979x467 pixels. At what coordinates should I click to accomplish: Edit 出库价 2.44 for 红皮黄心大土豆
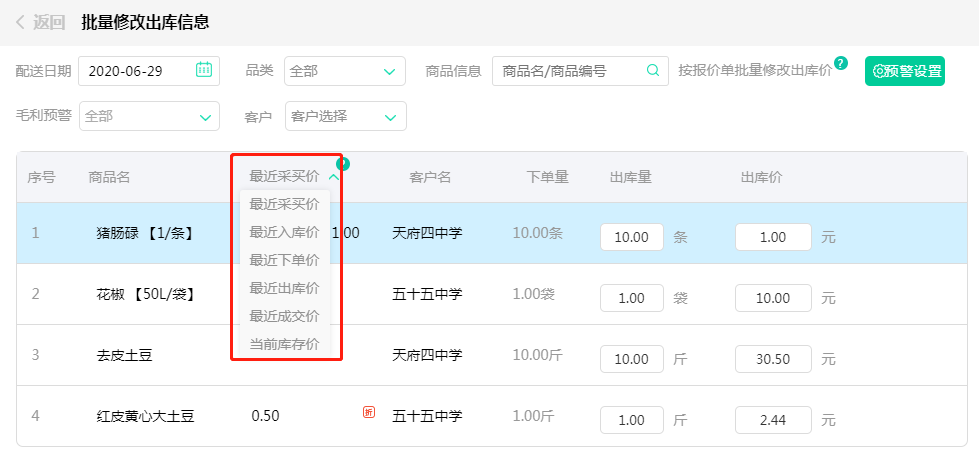coord(774,420)
